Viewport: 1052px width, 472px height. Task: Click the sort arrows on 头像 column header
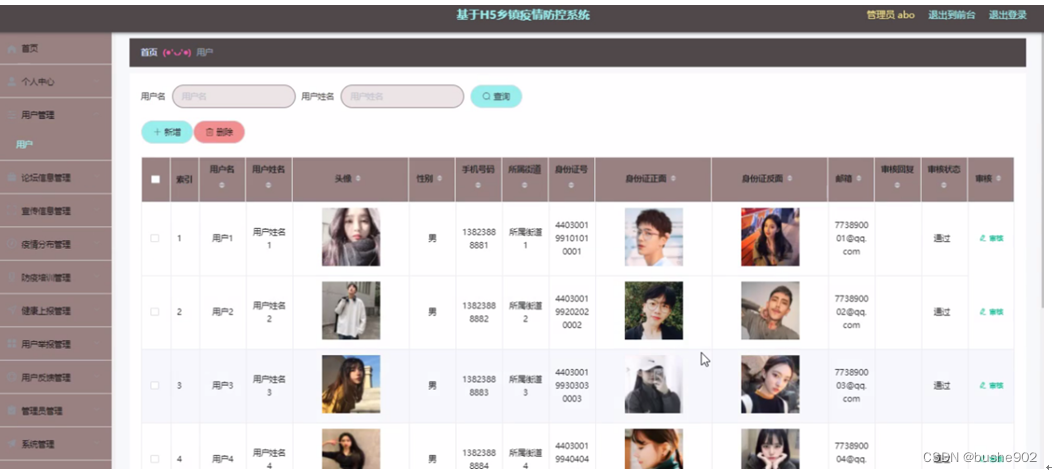[x=358, y=179]
